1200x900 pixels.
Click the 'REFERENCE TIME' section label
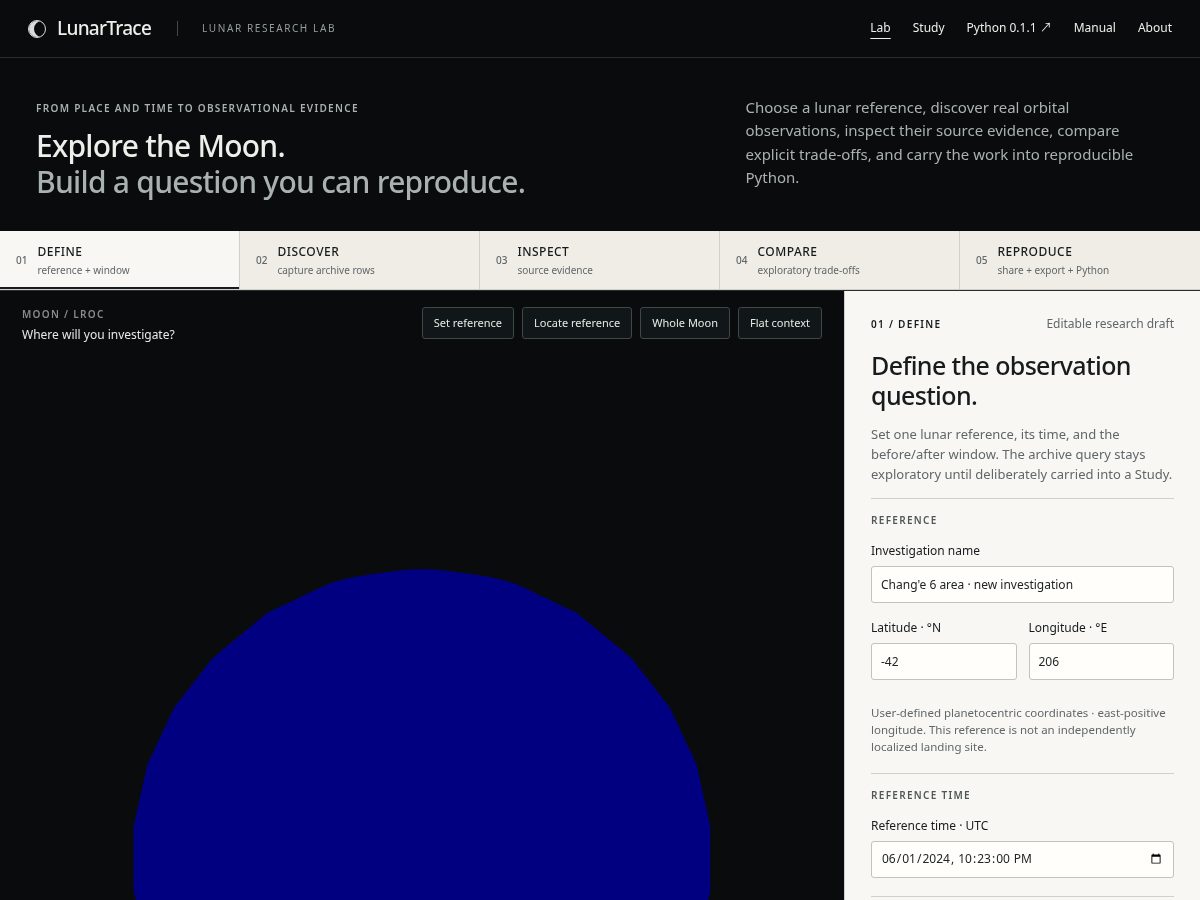click(921, 795)
